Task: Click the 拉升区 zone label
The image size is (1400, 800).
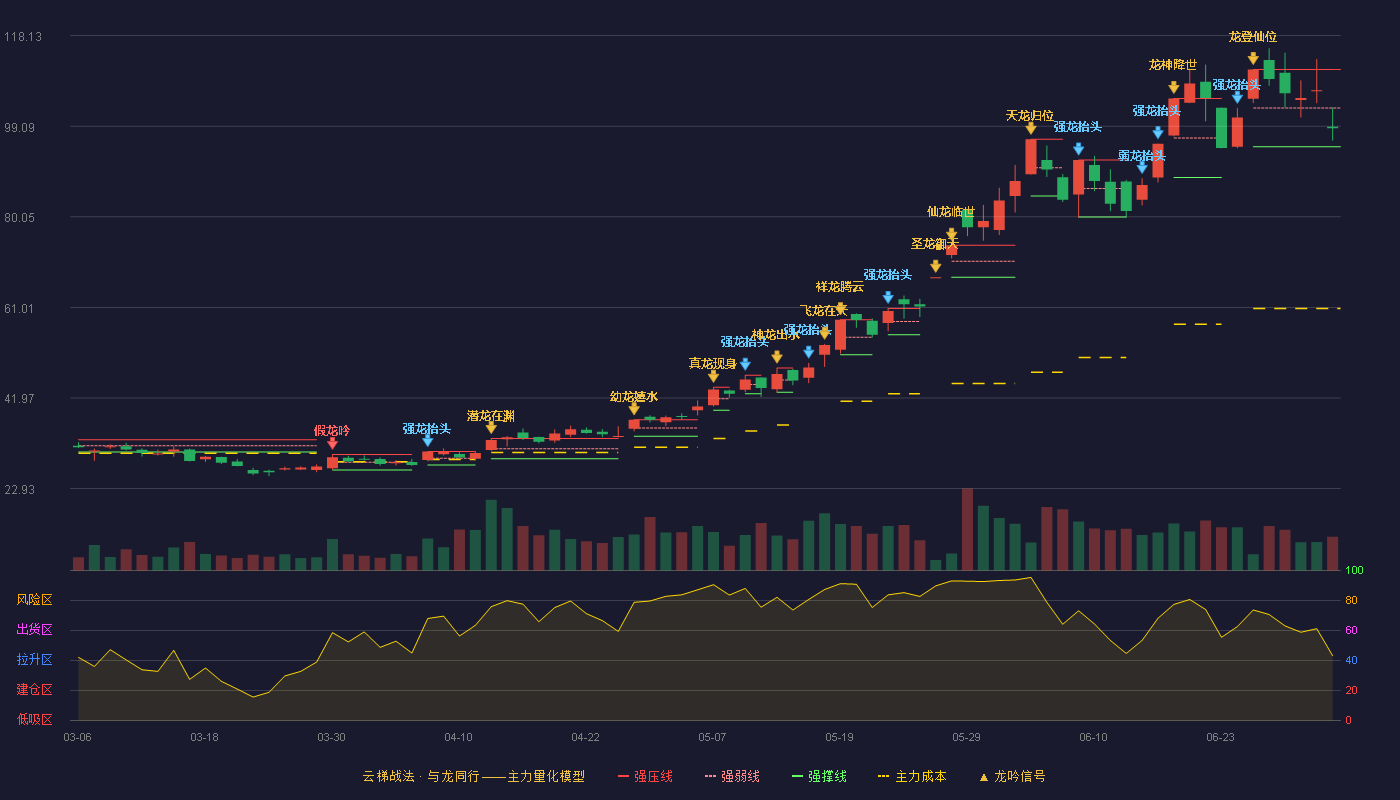Action: (34, 660)
